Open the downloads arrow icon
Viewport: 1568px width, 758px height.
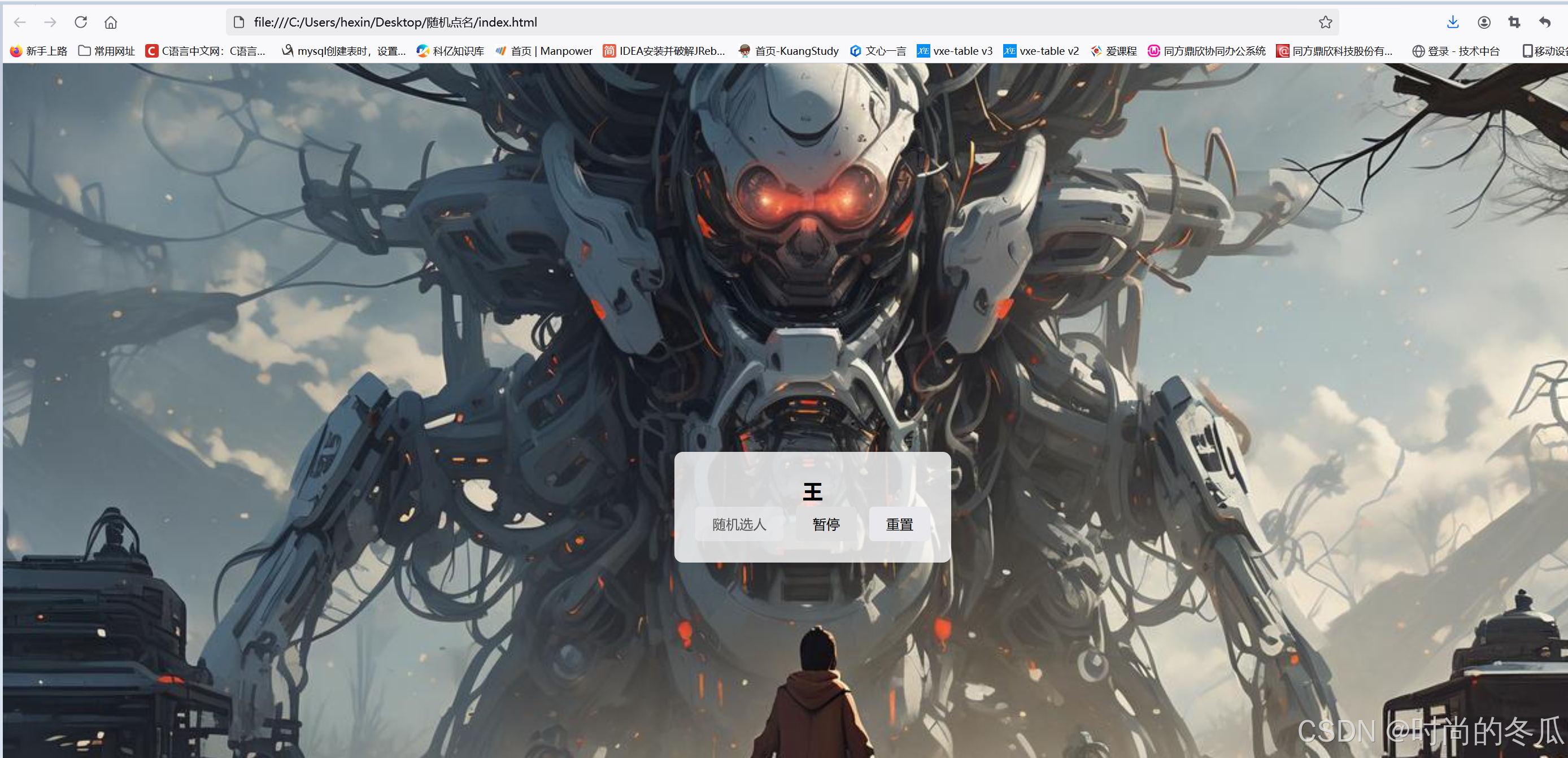[1453, 23]
